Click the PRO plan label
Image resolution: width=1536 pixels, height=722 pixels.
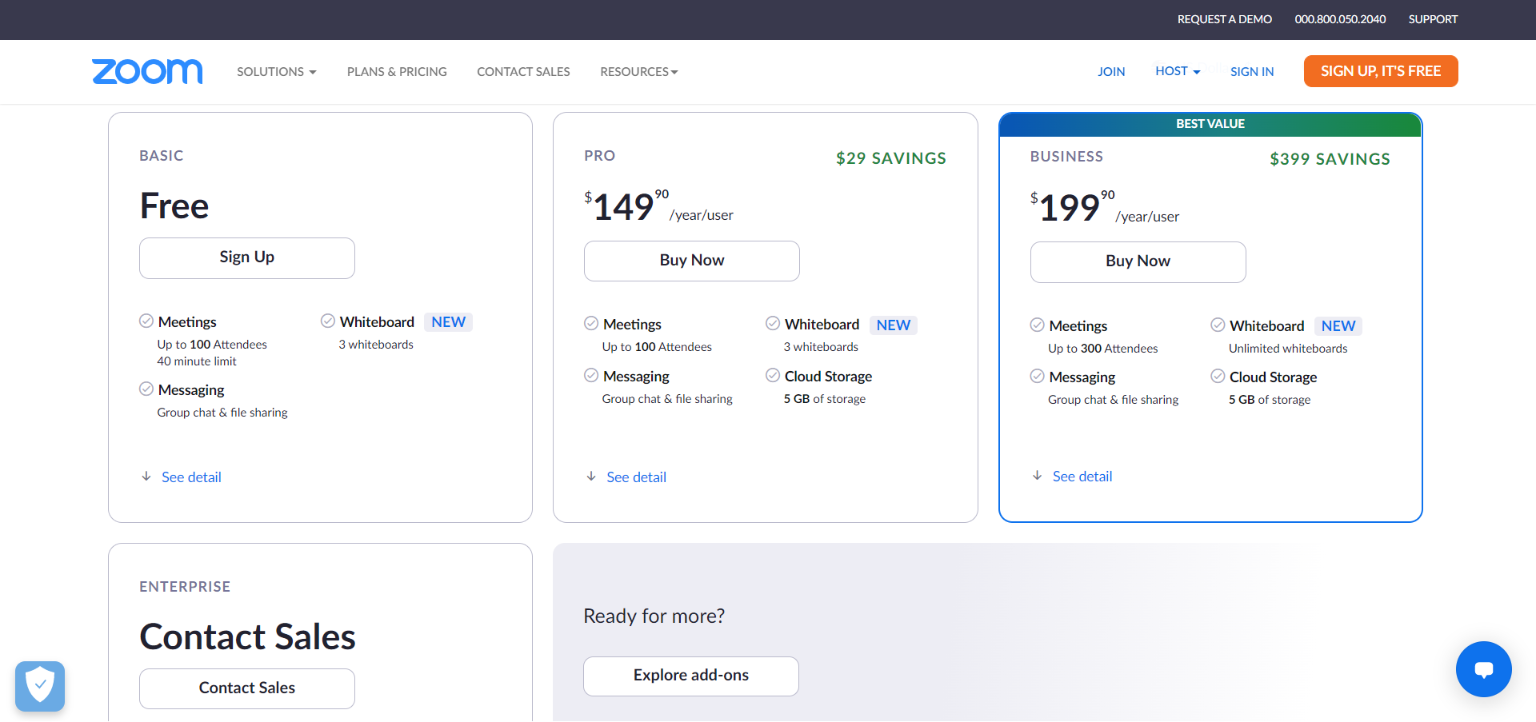[x=600, y=156]
